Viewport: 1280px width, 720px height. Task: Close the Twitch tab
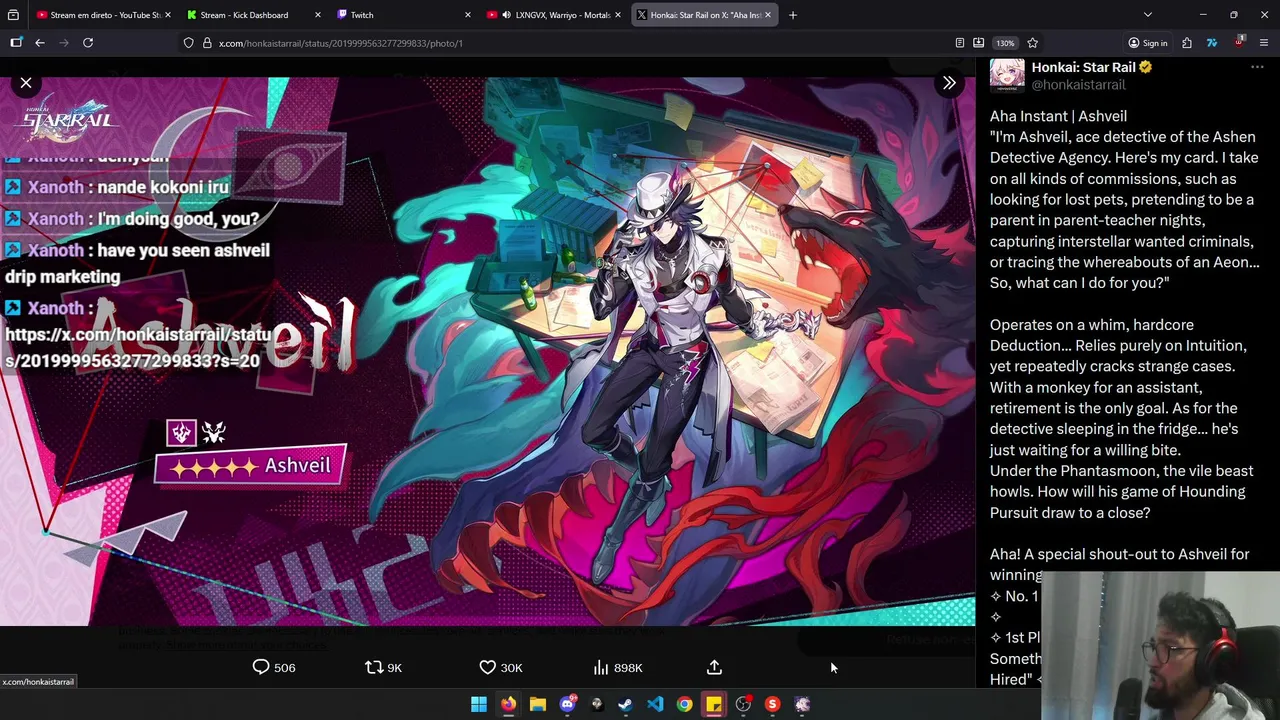[x=467, y=15]
